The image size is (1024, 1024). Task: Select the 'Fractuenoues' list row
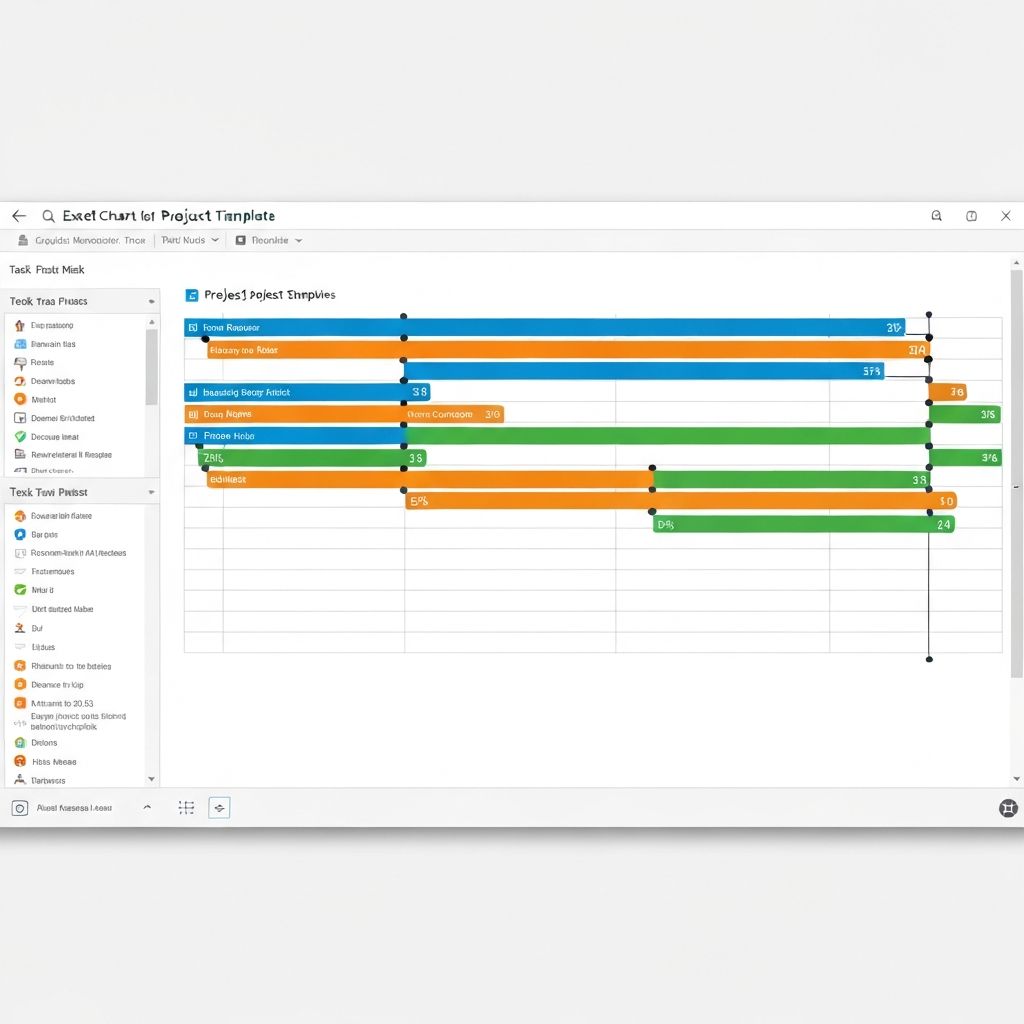pos(75,571)
